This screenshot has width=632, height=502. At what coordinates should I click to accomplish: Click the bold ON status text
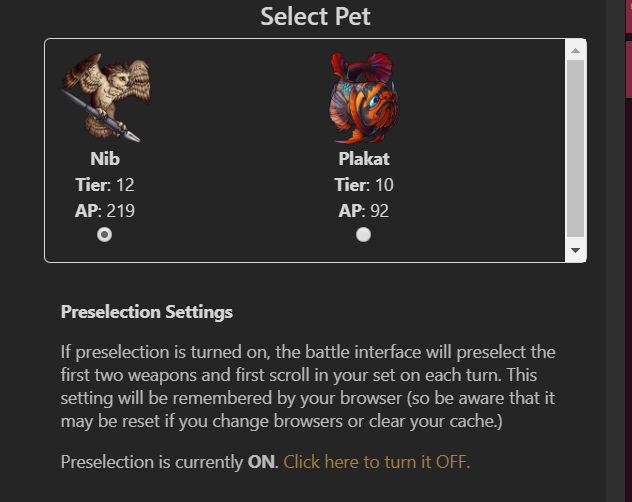click(262, 461)
